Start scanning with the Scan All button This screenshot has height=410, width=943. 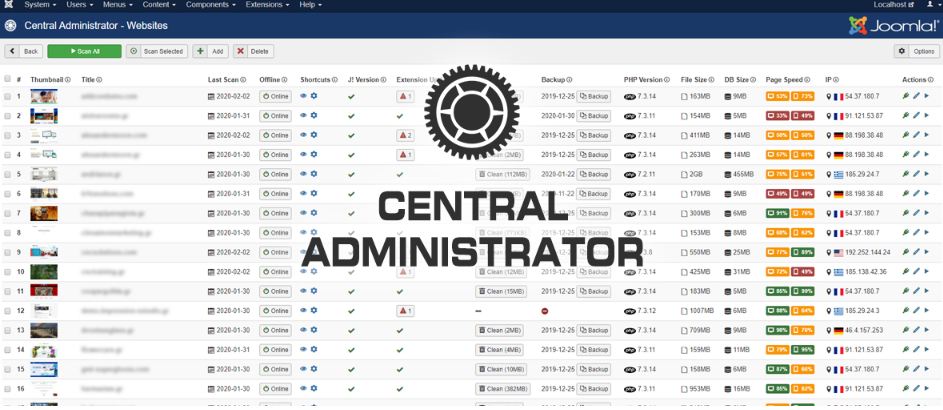click(x=84, y=52)
